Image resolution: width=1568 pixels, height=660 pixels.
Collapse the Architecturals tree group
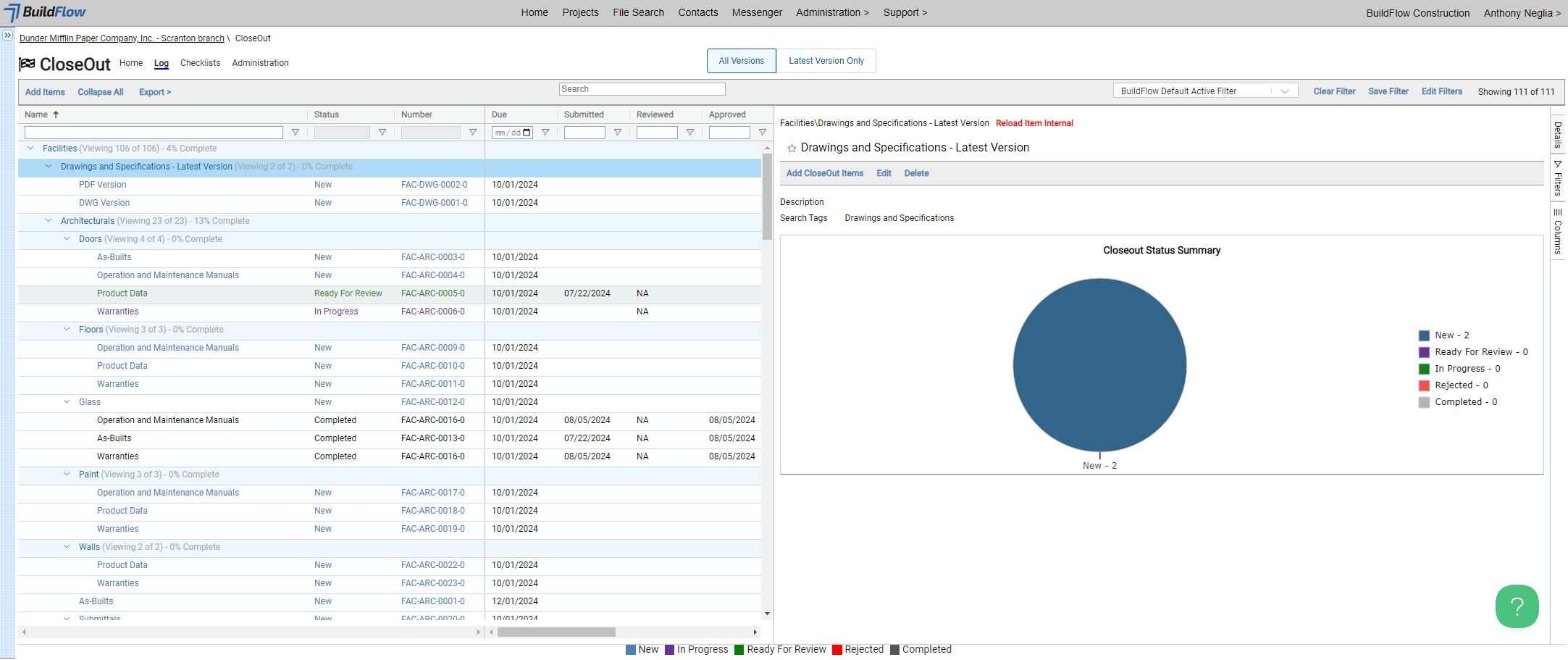click(49, 221)
